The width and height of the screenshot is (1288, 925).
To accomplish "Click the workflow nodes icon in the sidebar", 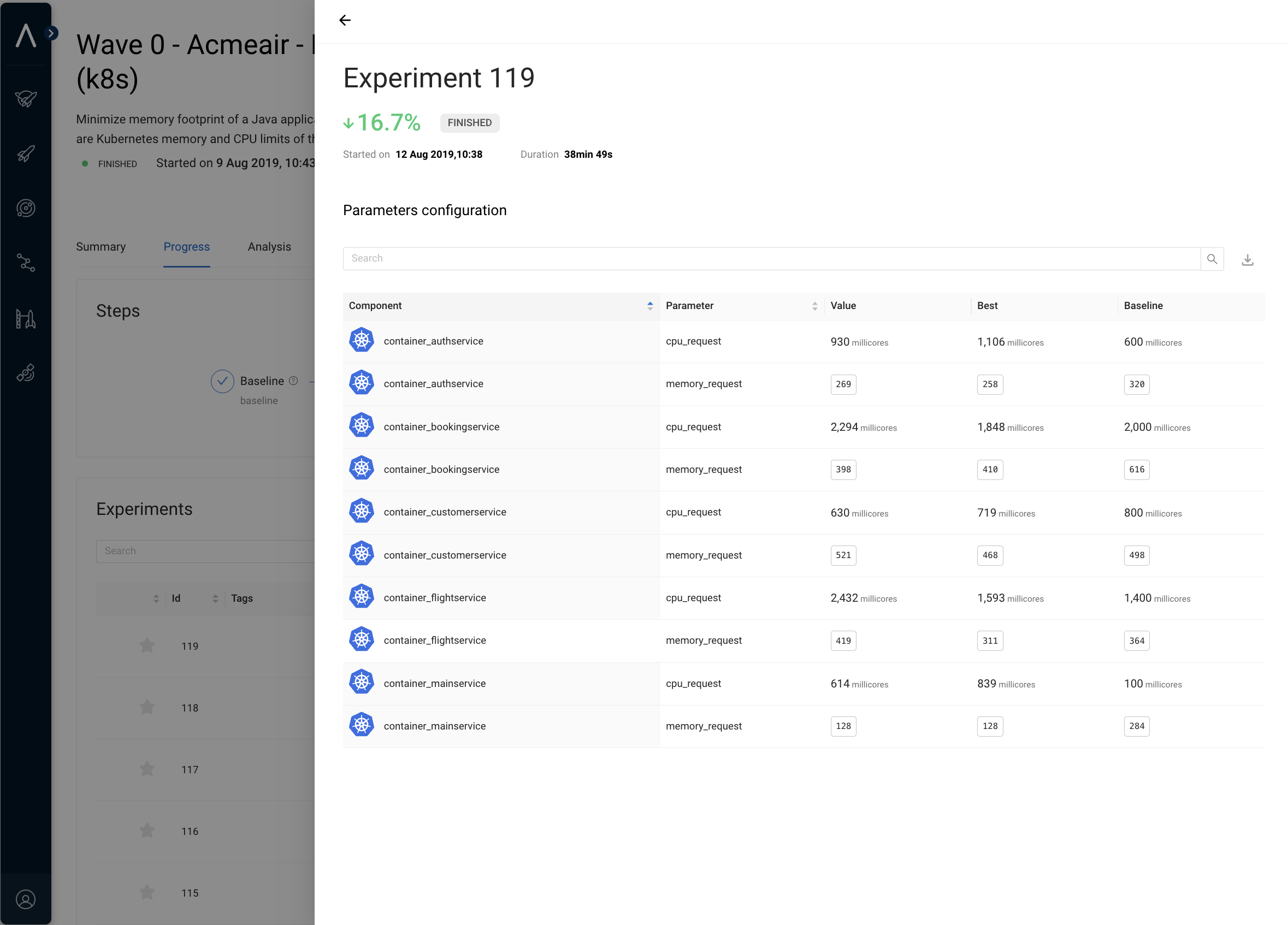I will pyautogui.click(x=26, y=262).
